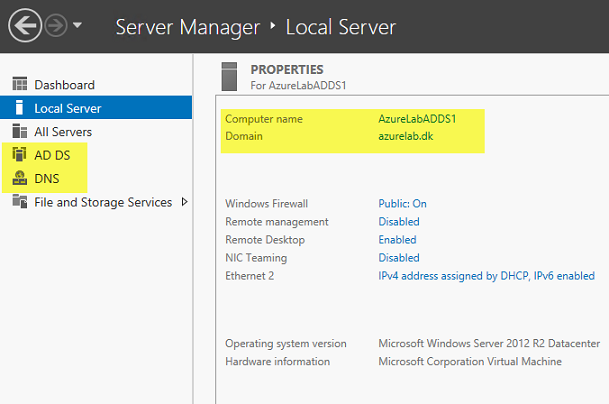Click 'Local Server' in the title breadcrumb
Viewport: 609px width, 404px height.
point(341,27)
